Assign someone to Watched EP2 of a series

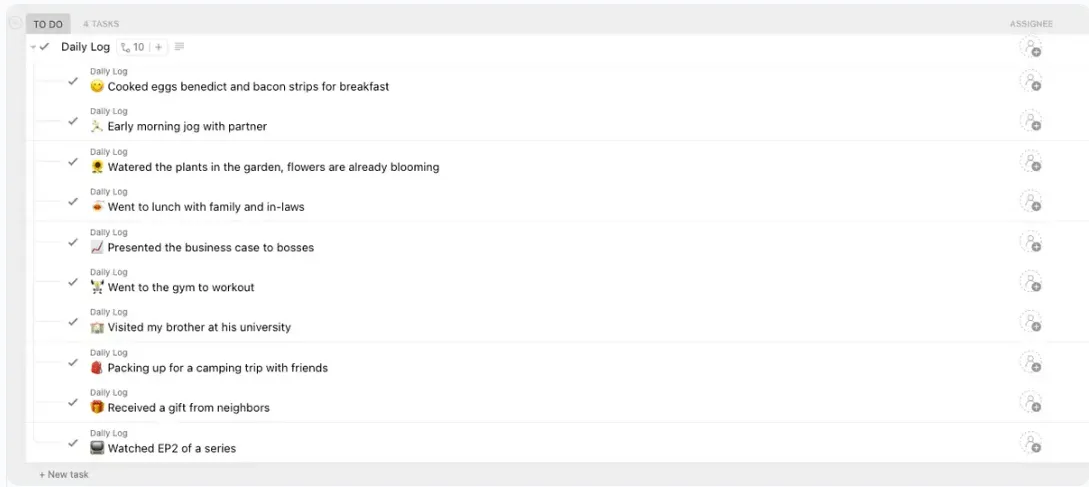coord(1031,443)
